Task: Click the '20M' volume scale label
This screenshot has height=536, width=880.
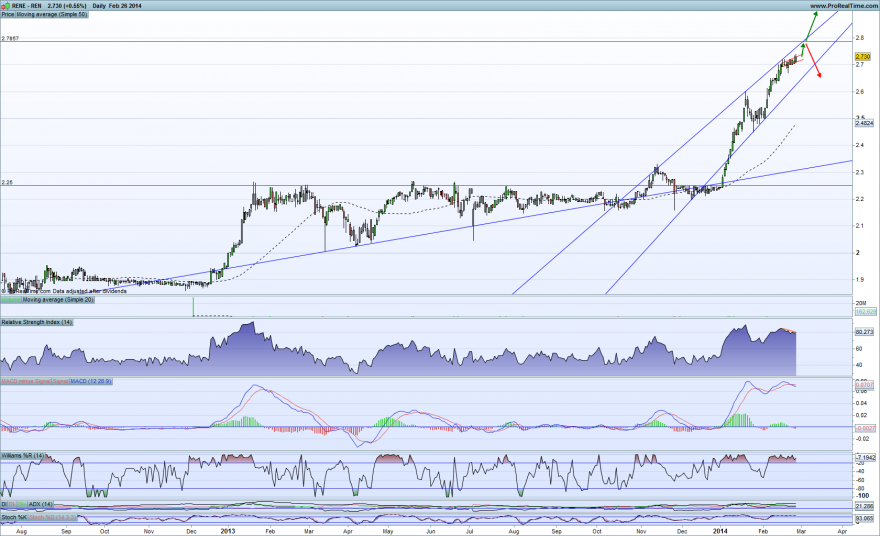Action: 860,303
